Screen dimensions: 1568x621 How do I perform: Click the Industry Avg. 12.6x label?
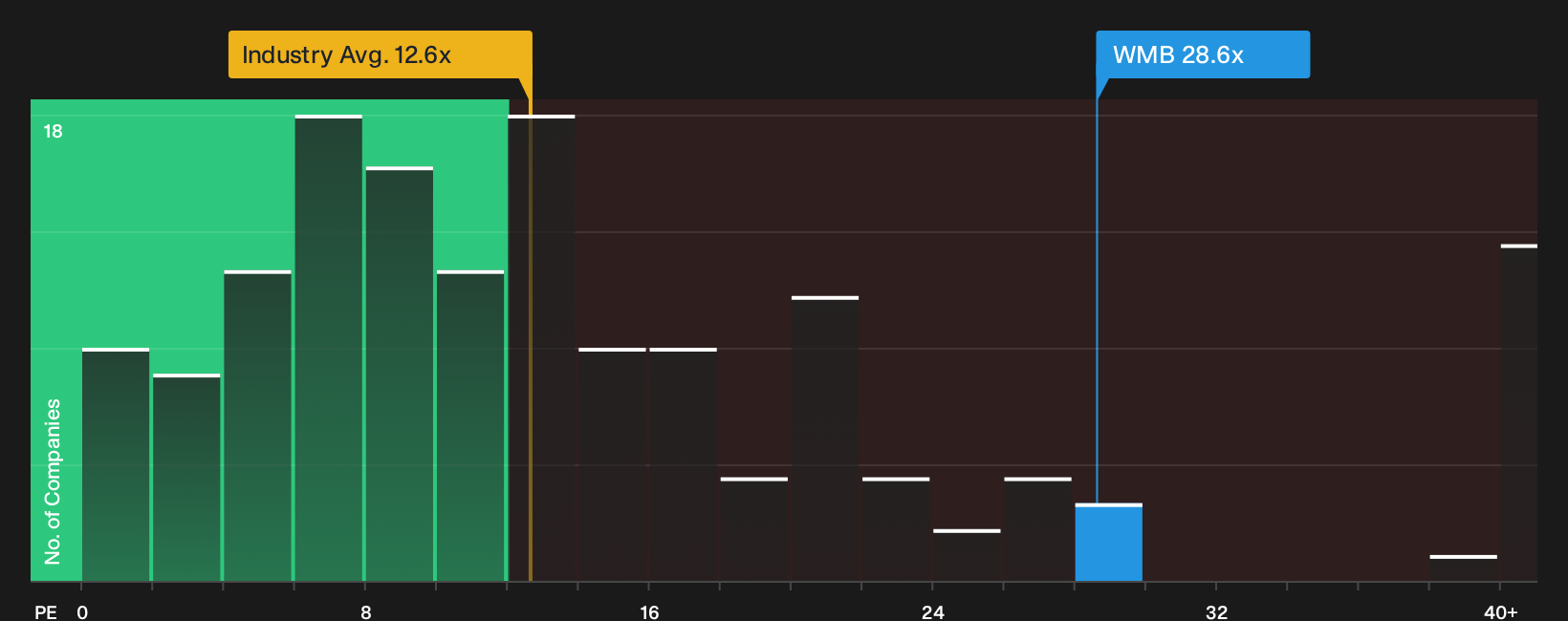coord(380,54)
